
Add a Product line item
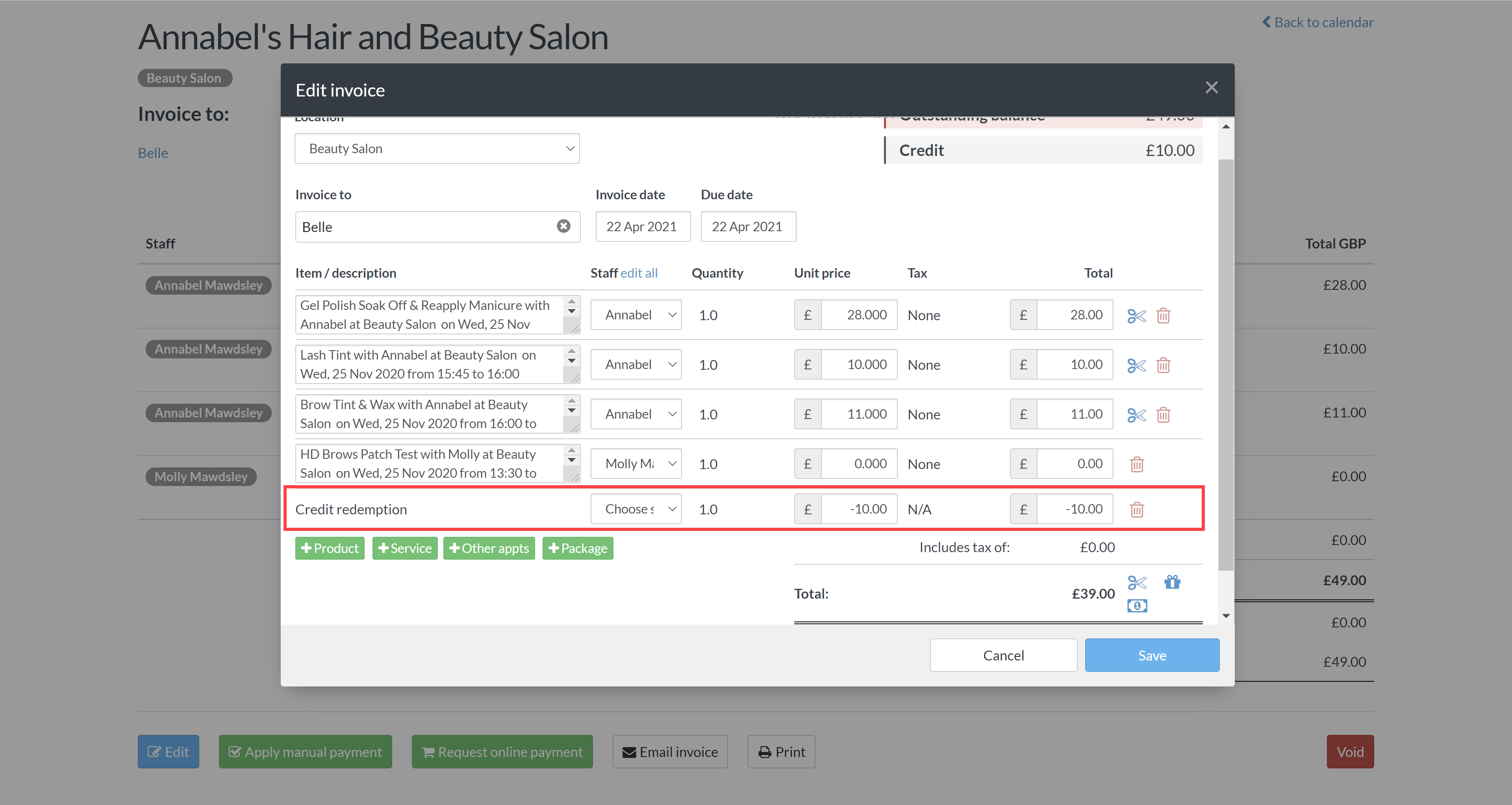(329, 548)
